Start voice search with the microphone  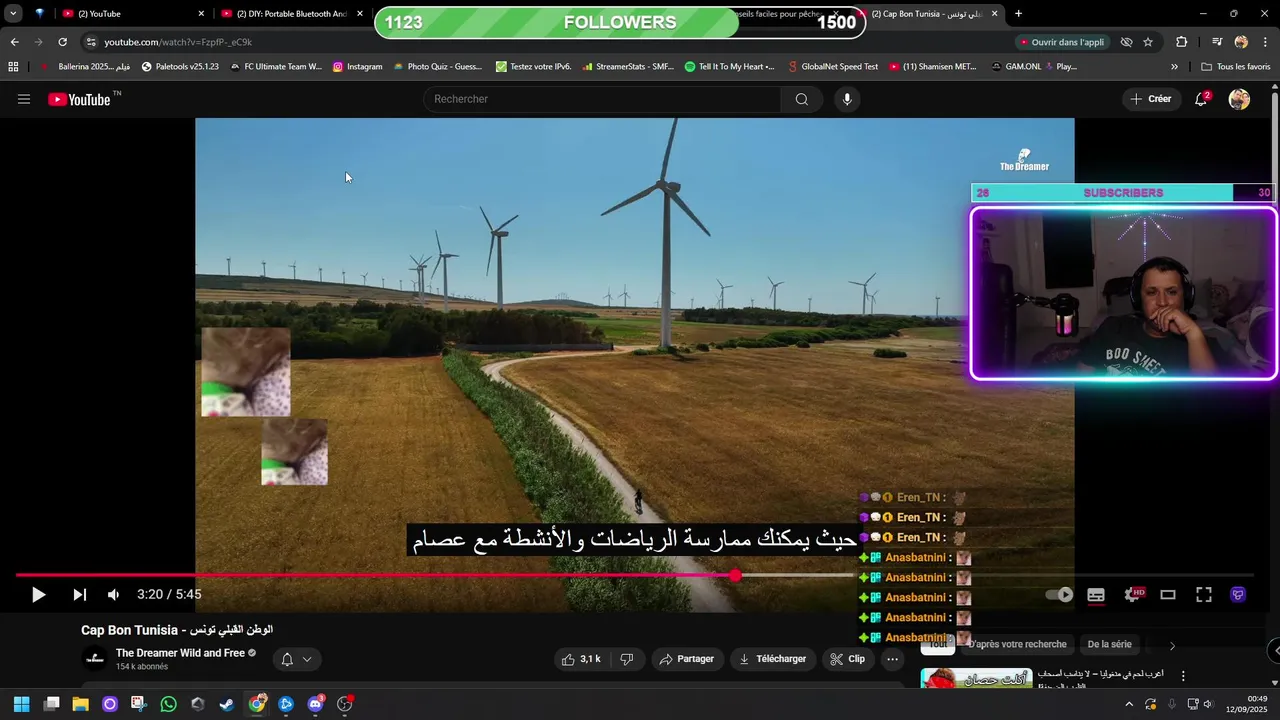pyautogui.click(x=847, y=99)
